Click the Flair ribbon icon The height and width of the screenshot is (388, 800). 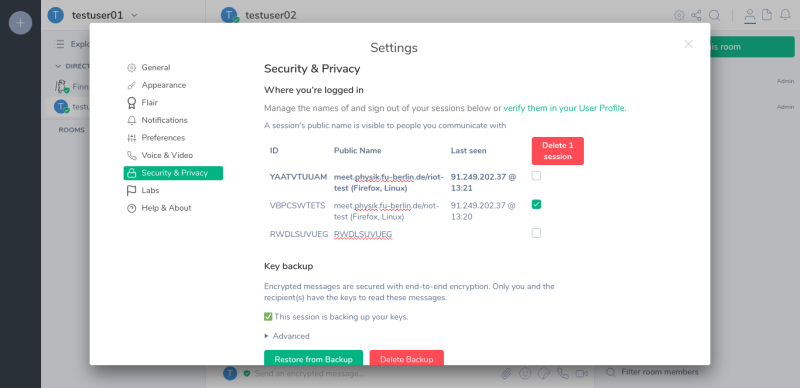(x=132, y=103)
